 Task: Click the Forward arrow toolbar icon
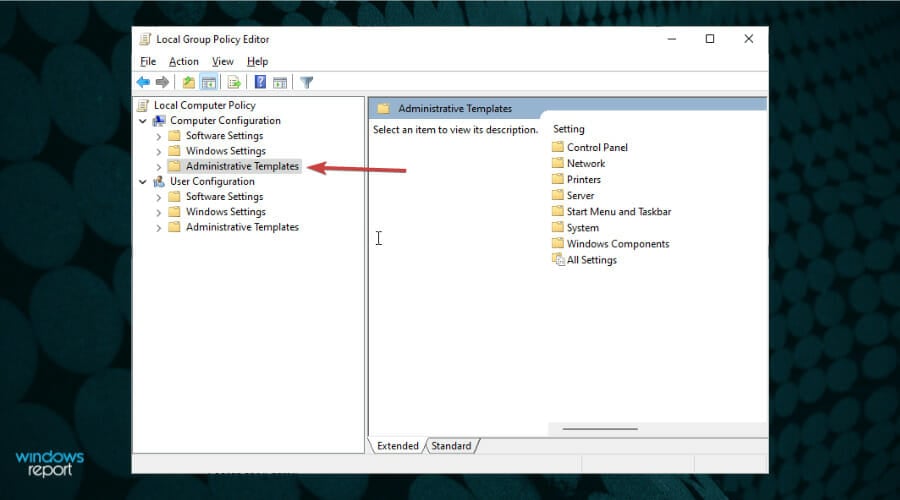pos(162,82)
